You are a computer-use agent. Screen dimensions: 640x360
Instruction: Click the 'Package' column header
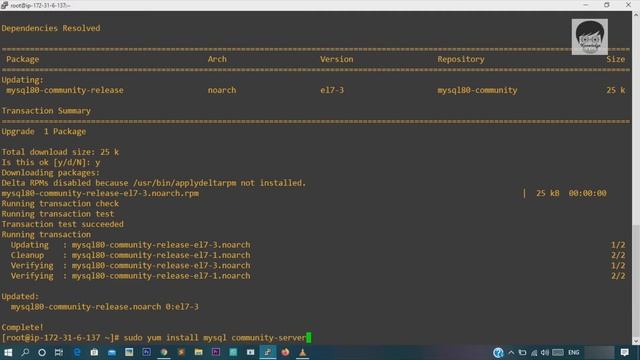(22, 59)
